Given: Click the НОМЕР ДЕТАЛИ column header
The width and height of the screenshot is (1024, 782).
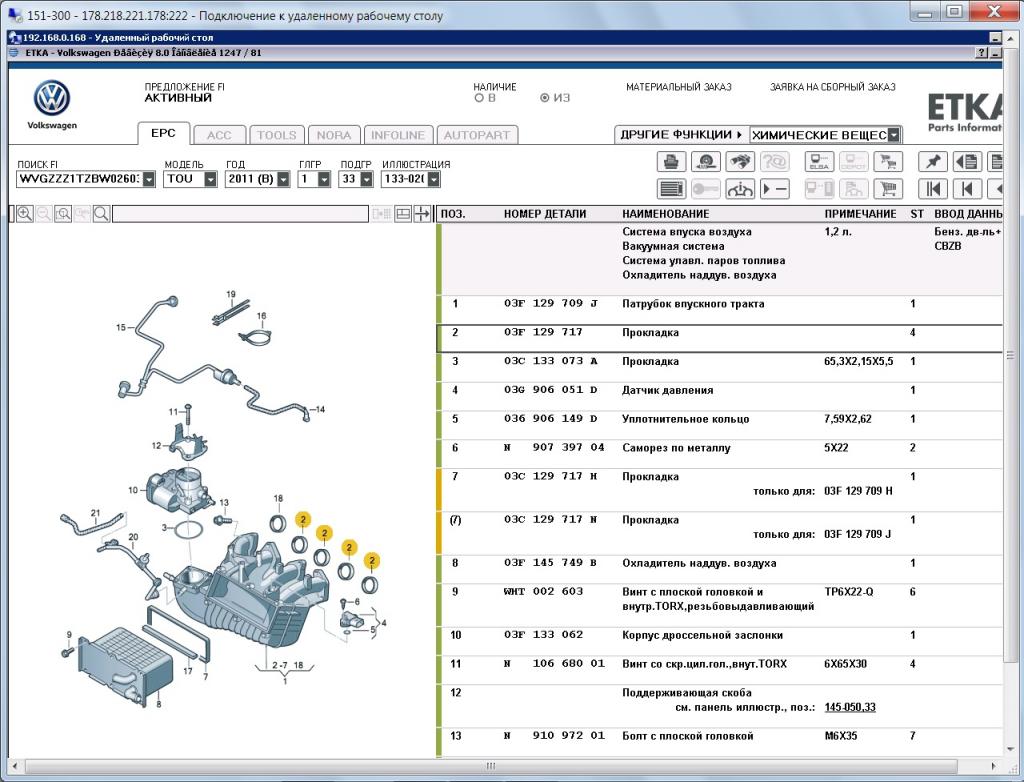Looking at the screenshot, I should 545,214.
